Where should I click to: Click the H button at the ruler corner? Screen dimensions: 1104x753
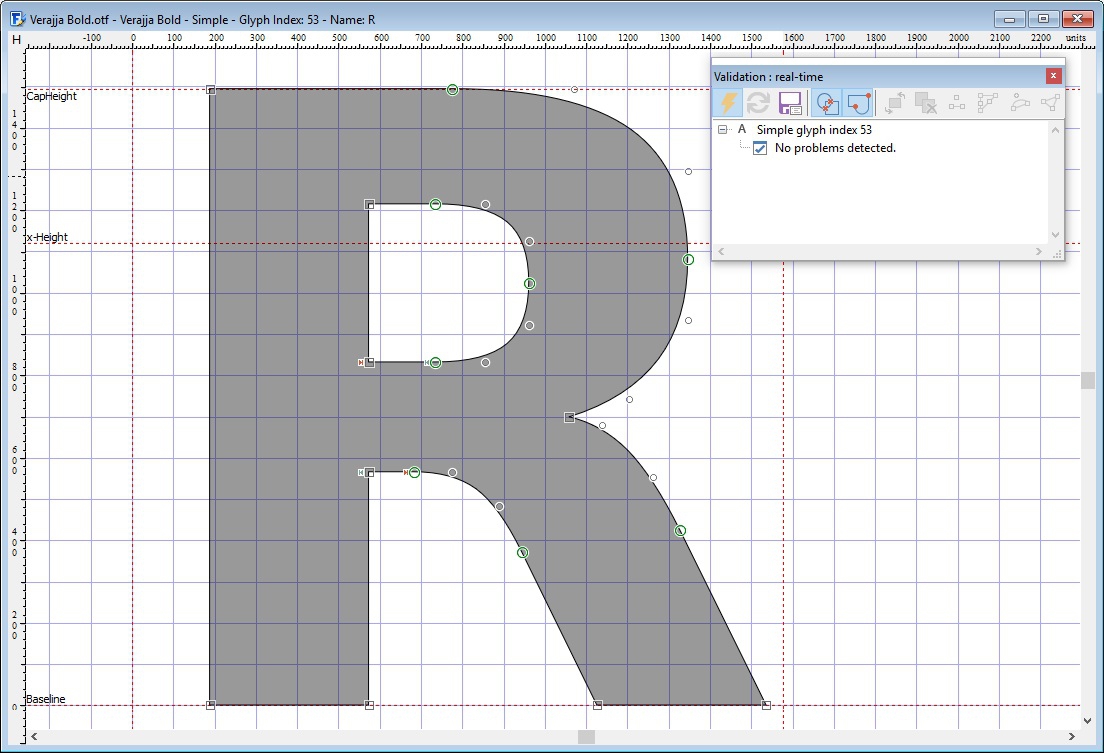(x=16, y=39)
